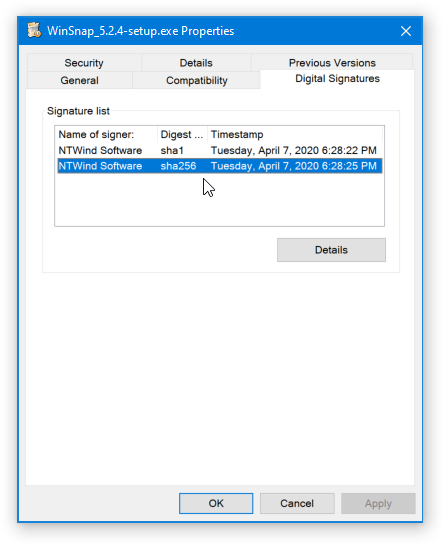Viewport: 443px width, 545px height.
Task: Close the Properties dialog window
Action: pyautogui.click(x=406, y=31)
